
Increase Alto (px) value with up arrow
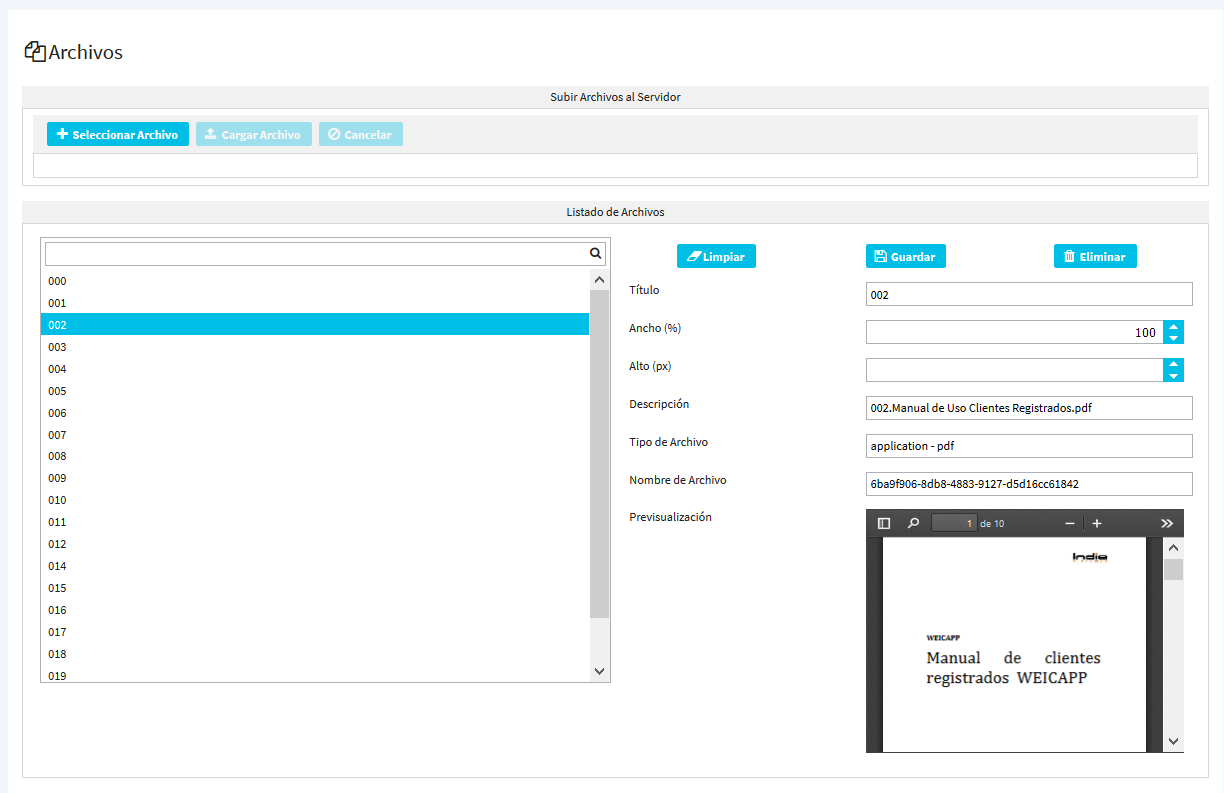(1173, 365)
